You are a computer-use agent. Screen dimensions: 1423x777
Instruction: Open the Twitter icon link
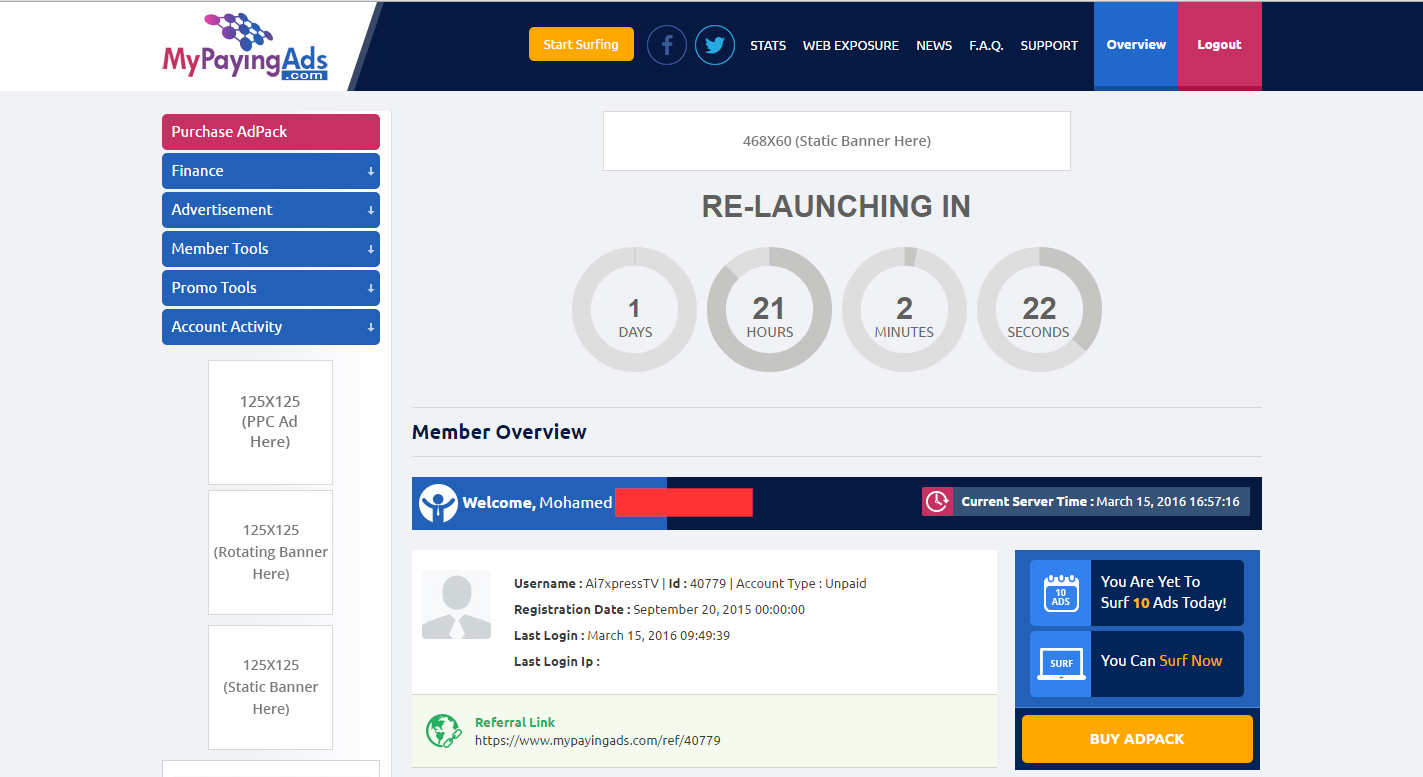click(715, 45)
